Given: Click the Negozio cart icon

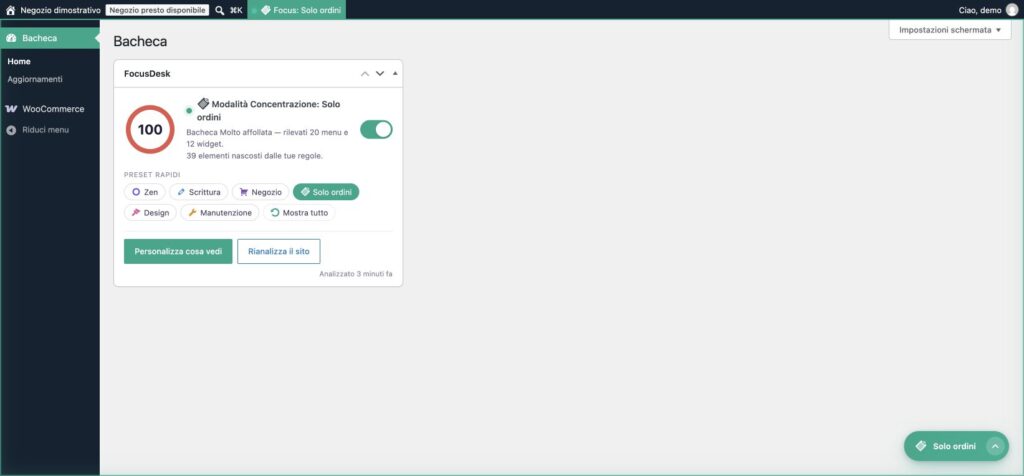Looking at the screenshot, I should 244,192.
